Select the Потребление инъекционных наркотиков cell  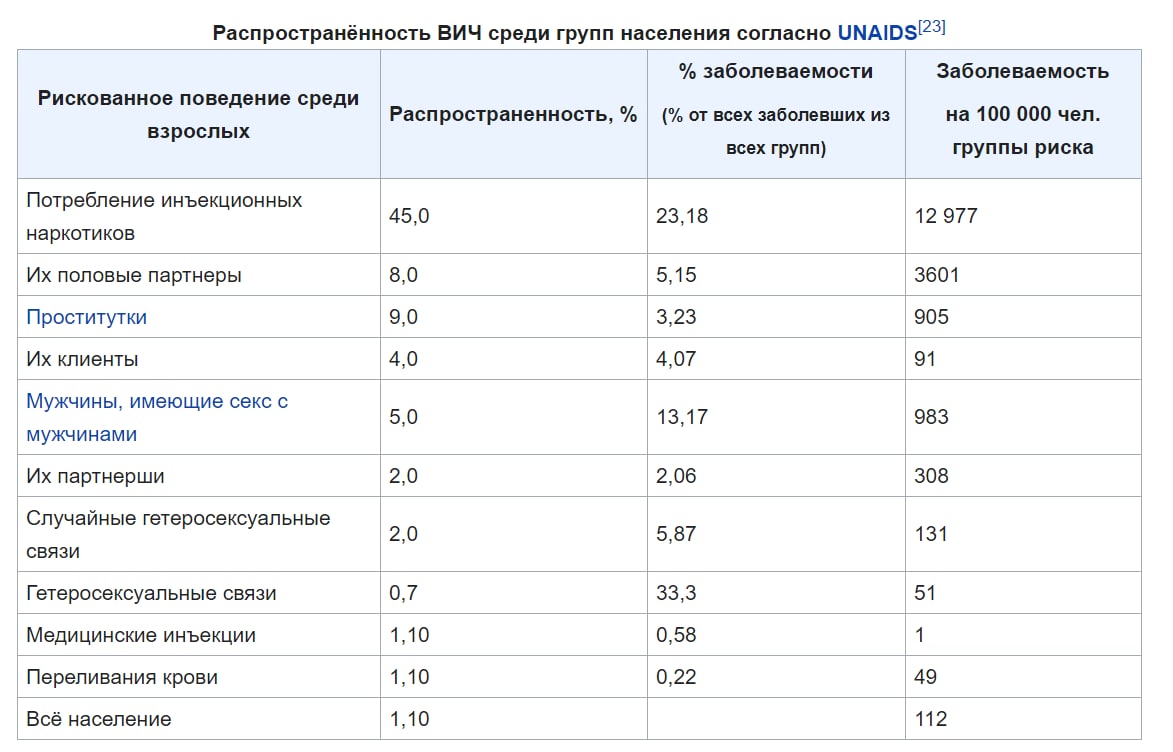pyautogui.click(x=199, y=216)
